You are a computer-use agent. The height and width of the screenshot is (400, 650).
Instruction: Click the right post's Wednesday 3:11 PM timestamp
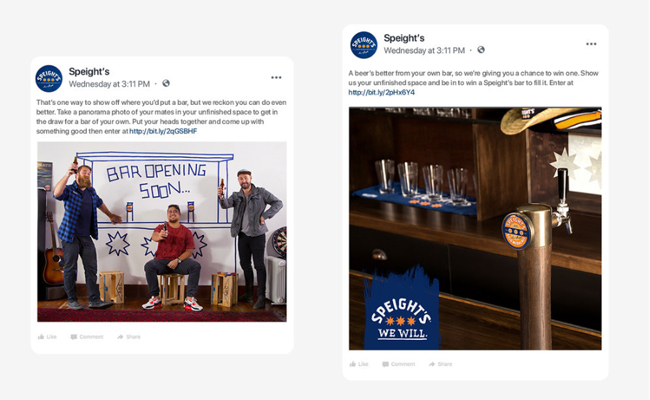[x=424, y=51]
